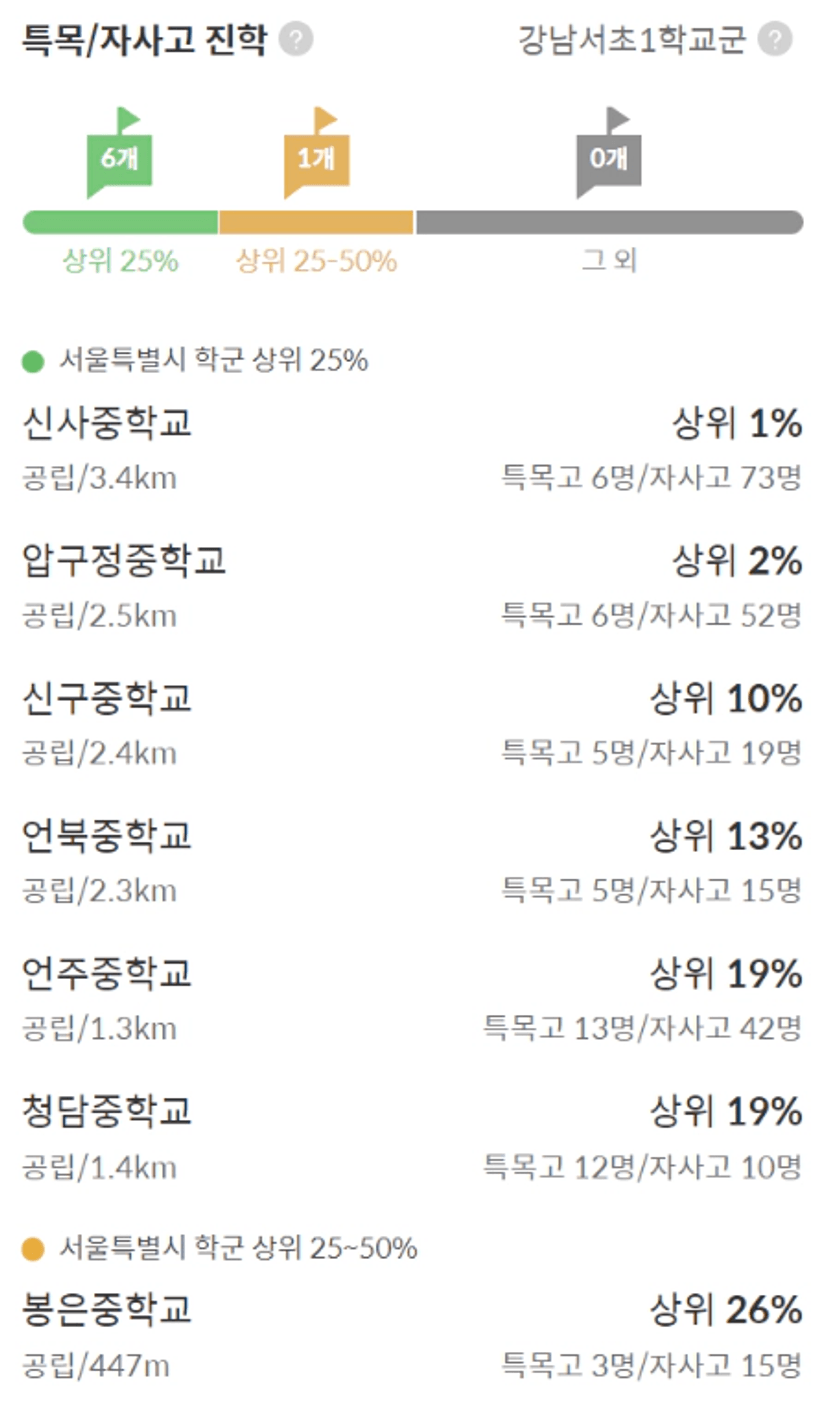Select the gray 그 외 bar segment
827x1411 pixels.
click(609, 222)
